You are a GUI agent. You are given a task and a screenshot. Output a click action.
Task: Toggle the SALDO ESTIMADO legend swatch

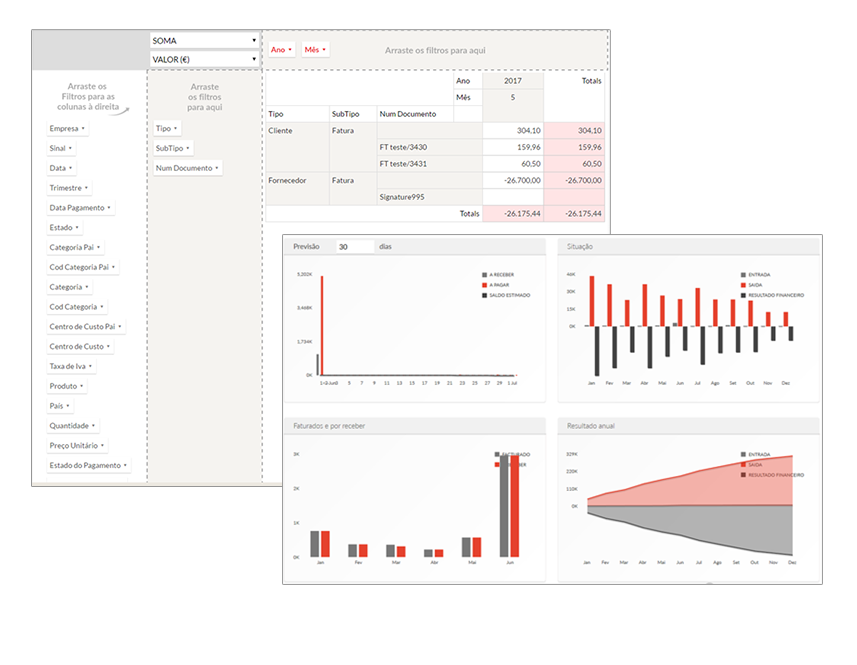tap(484, 295)
